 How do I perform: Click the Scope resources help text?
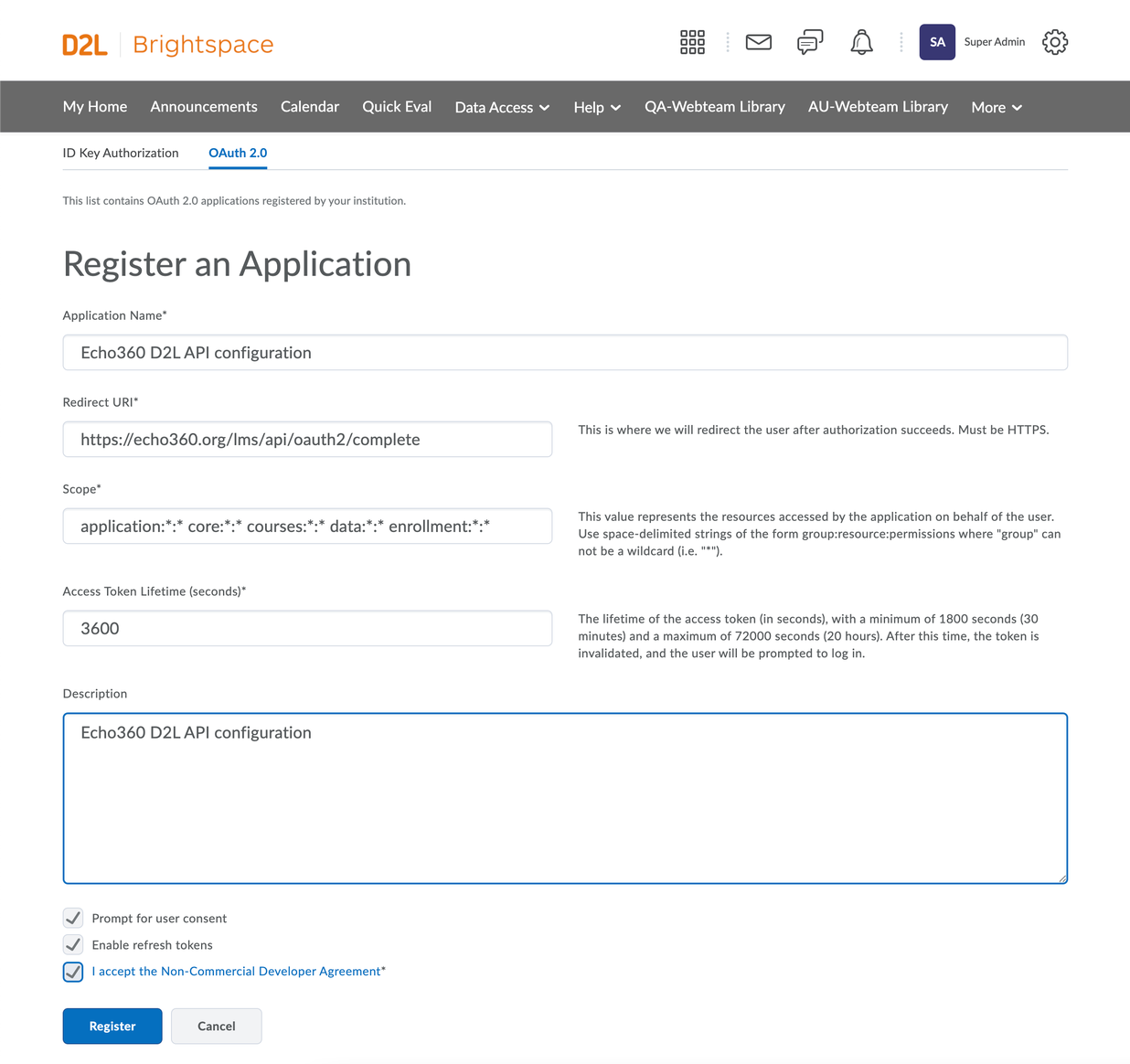(819, 534)
